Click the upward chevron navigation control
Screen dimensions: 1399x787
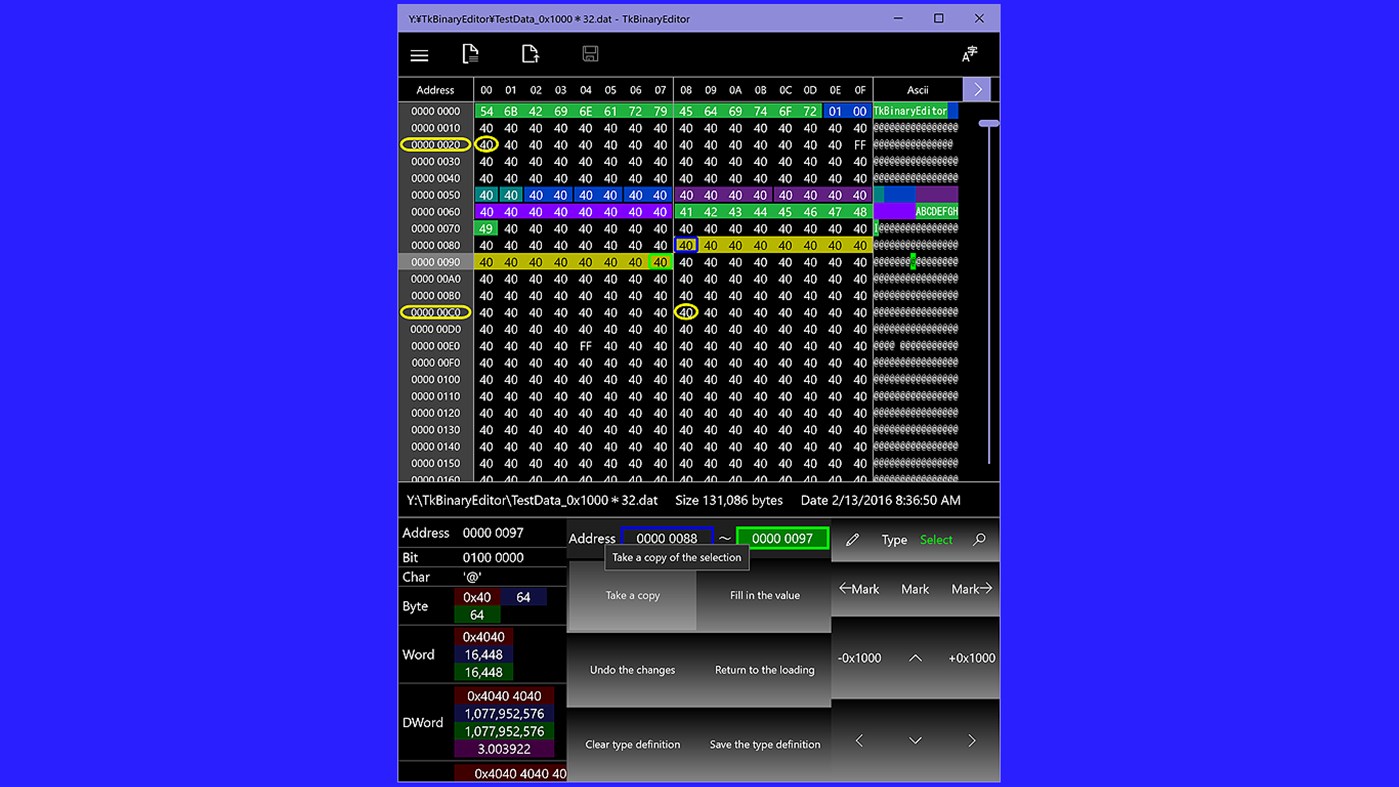pos(913,658)
